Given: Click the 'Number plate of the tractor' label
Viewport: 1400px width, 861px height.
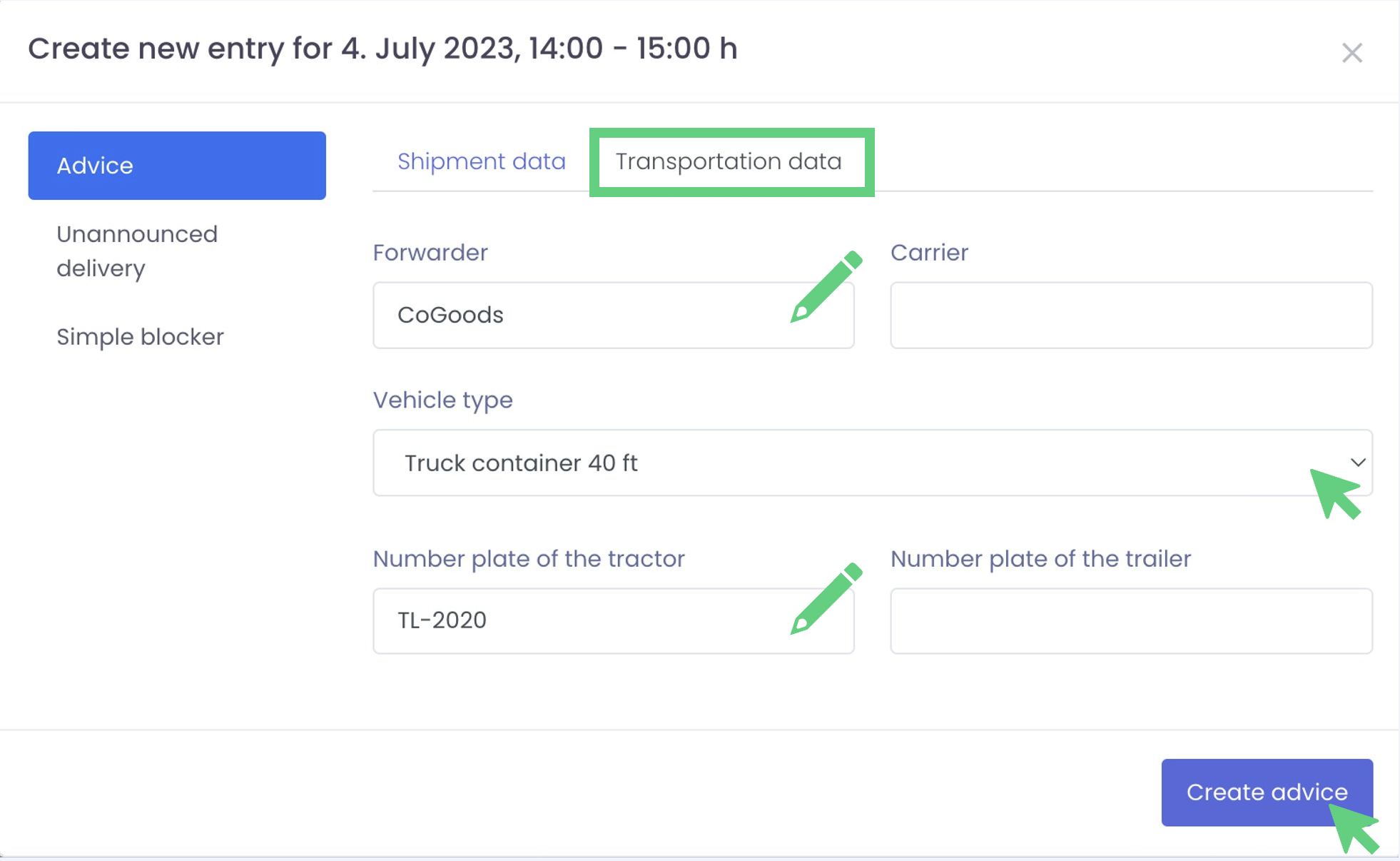Looking at the screenshot, I should tap(529, 558).
